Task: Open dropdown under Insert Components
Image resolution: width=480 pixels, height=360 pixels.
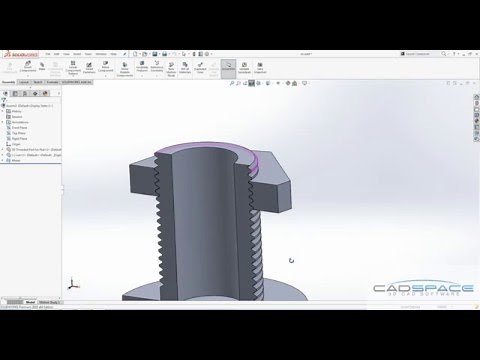Action: coord(28,76)
